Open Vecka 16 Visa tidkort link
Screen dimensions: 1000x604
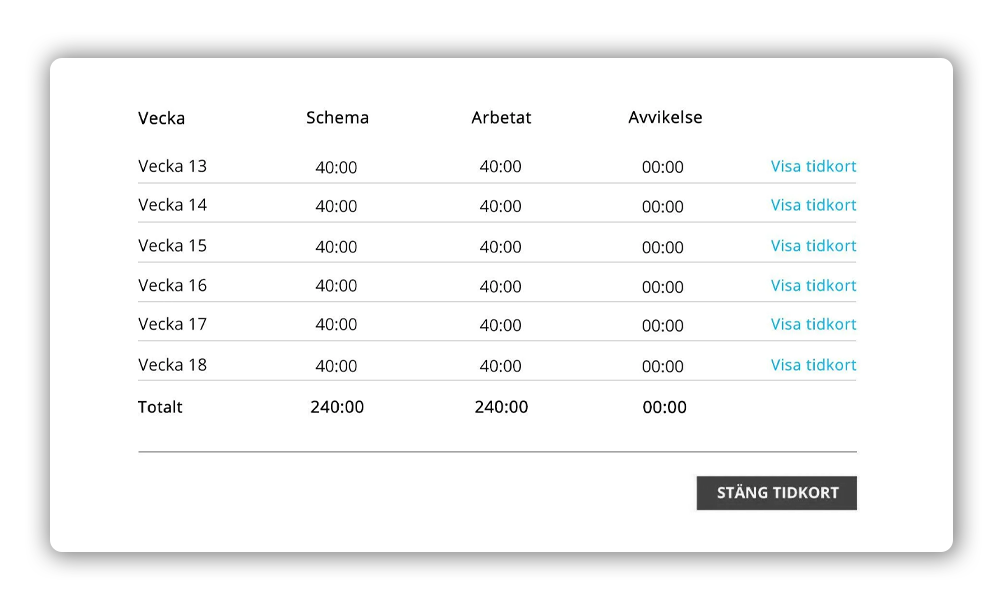click(813, 286)
